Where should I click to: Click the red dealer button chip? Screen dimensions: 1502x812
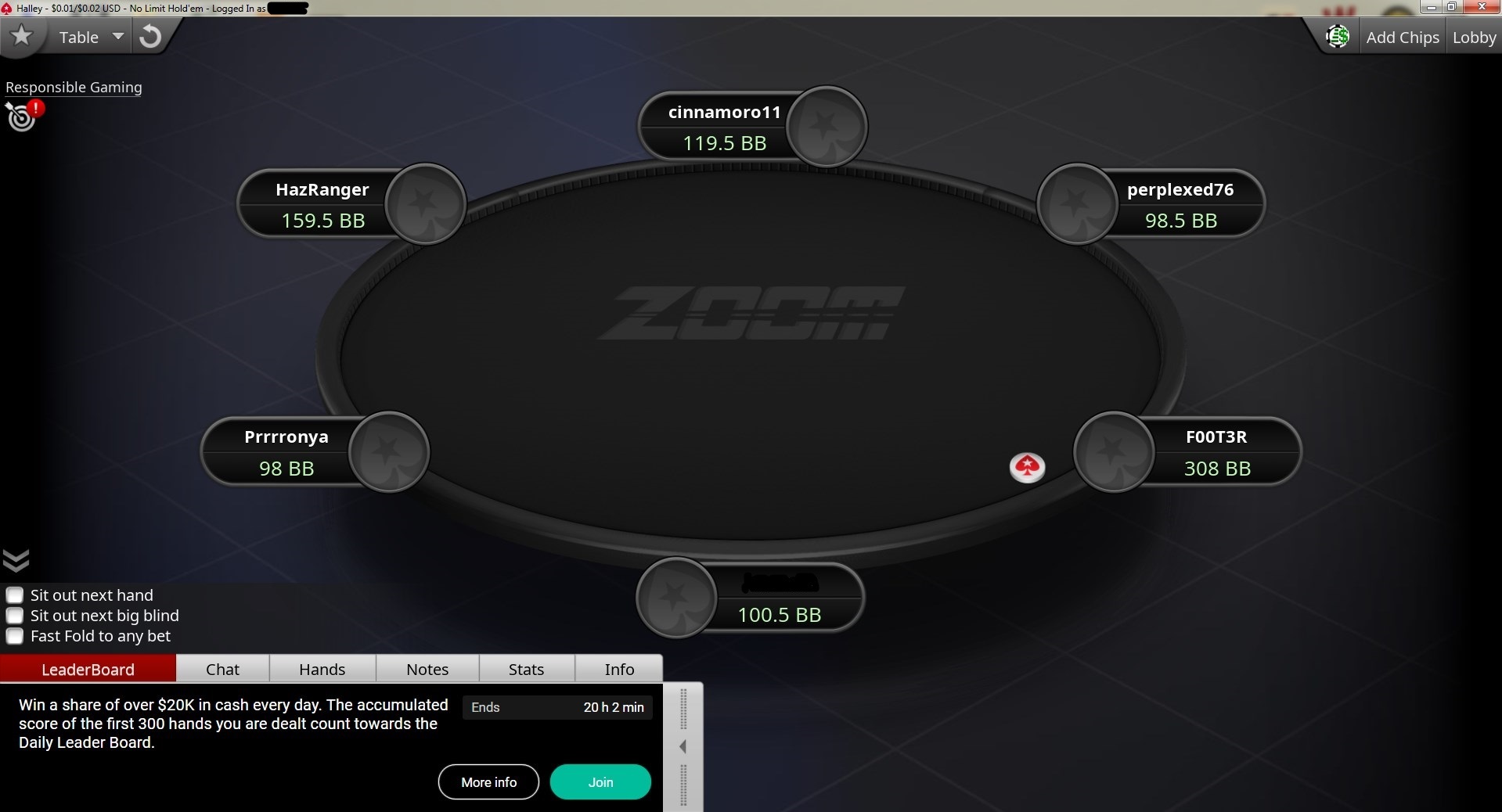pyautogui.click(x=1027, y=467)
